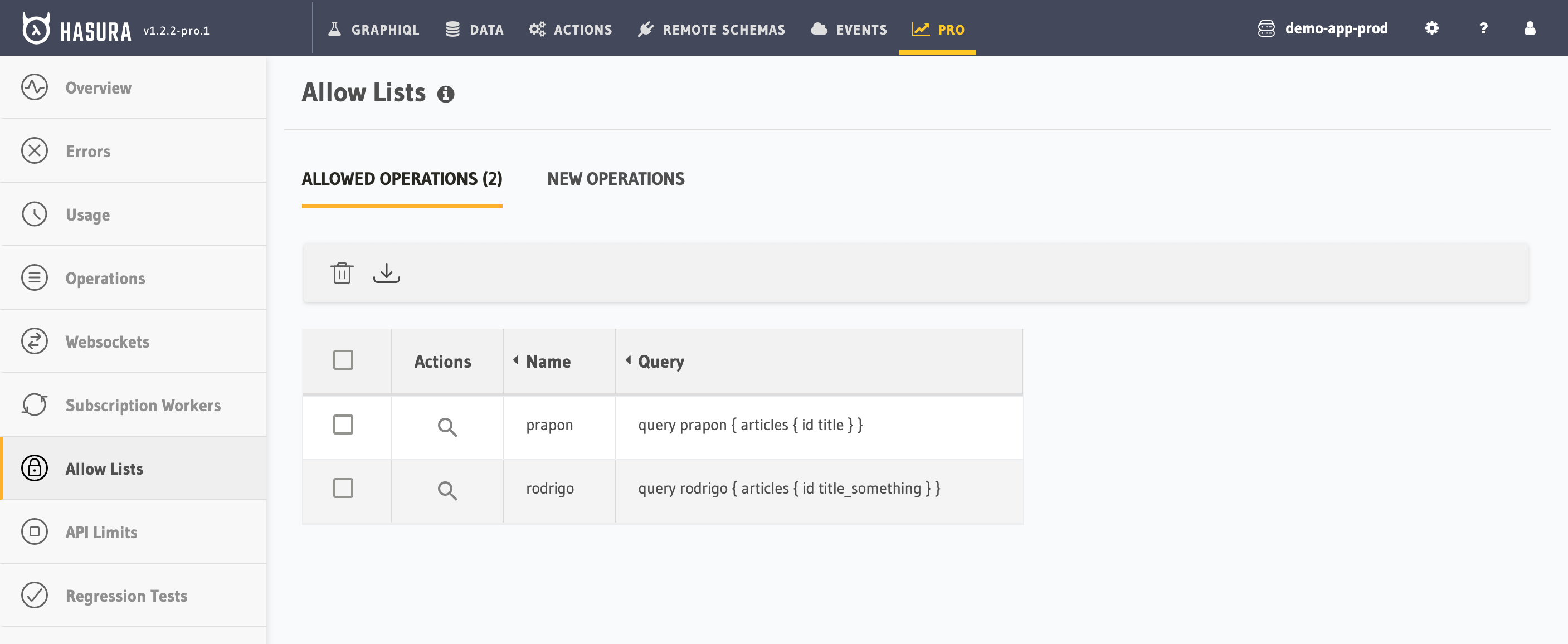Viewport: 1568px width, 644px height.
Task: Sort table by the Query column arrow
Action: [x=627, y=360]
